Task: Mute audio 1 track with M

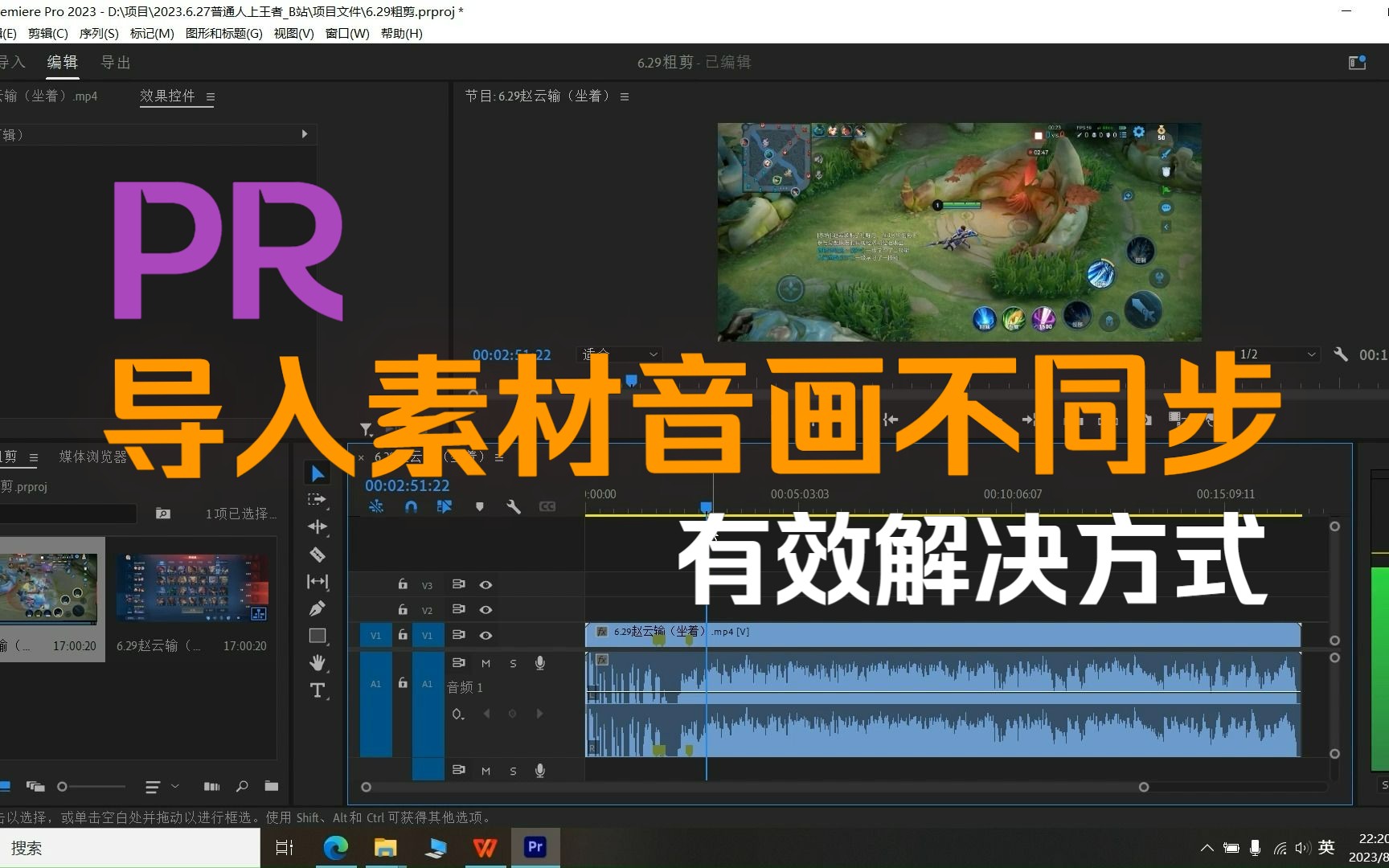Action: [486, 663]
